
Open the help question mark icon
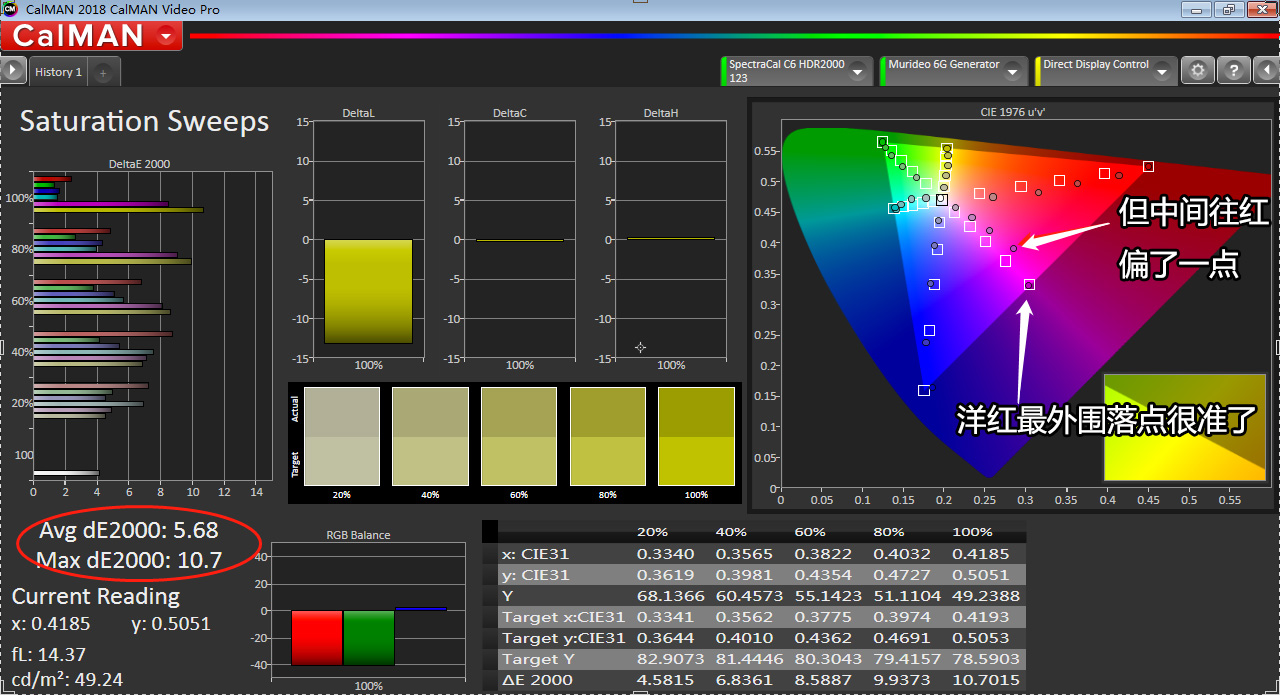pyautogui.click(x=1234, y=71)
